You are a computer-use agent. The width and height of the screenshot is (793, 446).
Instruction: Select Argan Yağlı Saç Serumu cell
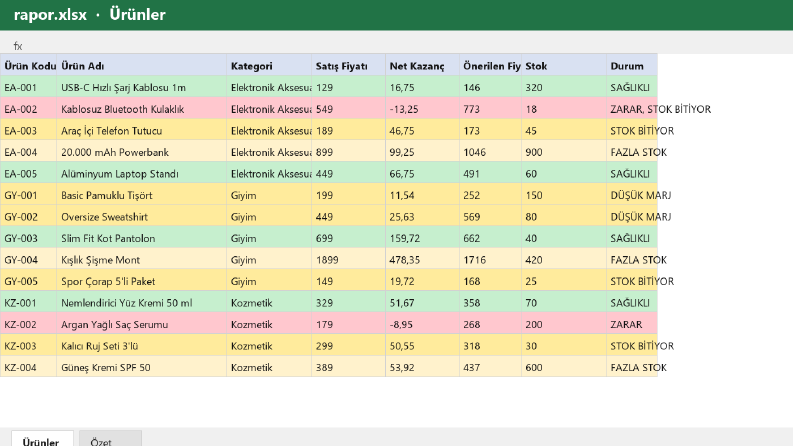[142, 324]
